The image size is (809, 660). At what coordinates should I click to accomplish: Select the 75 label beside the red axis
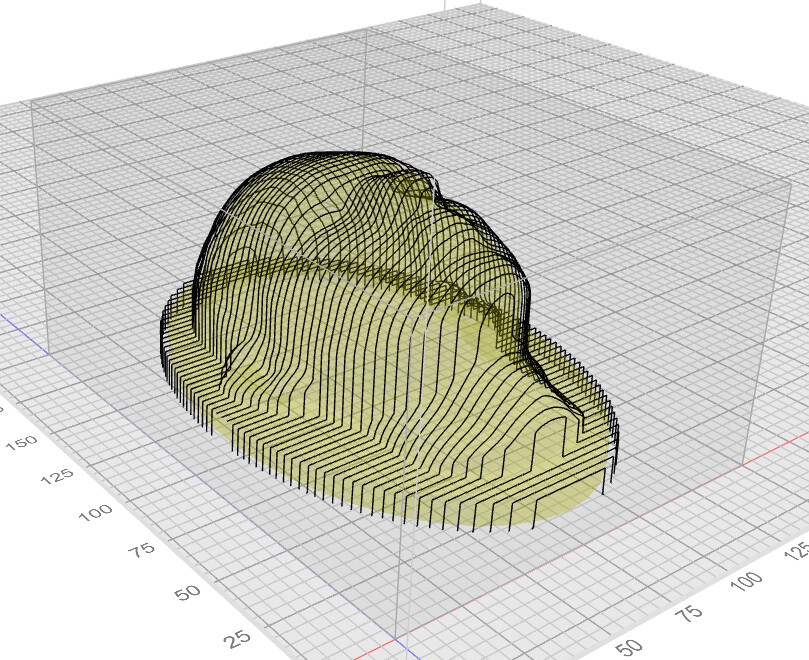688,612
